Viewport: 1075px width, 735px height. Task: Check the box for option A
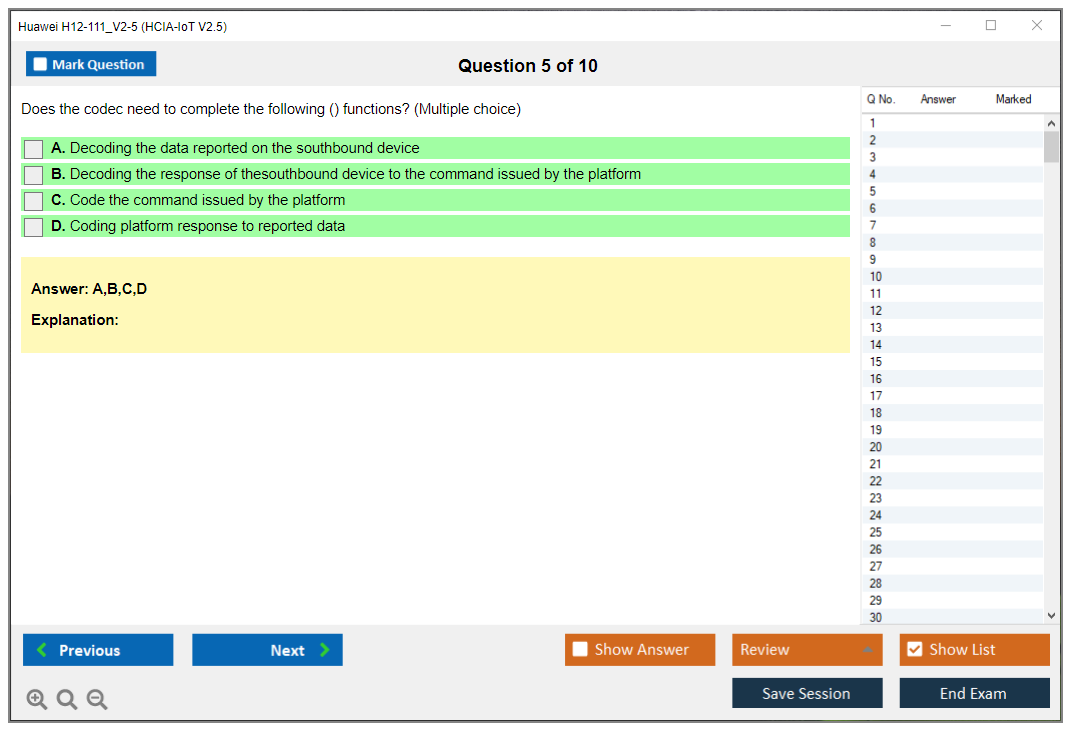pos(34,149)
